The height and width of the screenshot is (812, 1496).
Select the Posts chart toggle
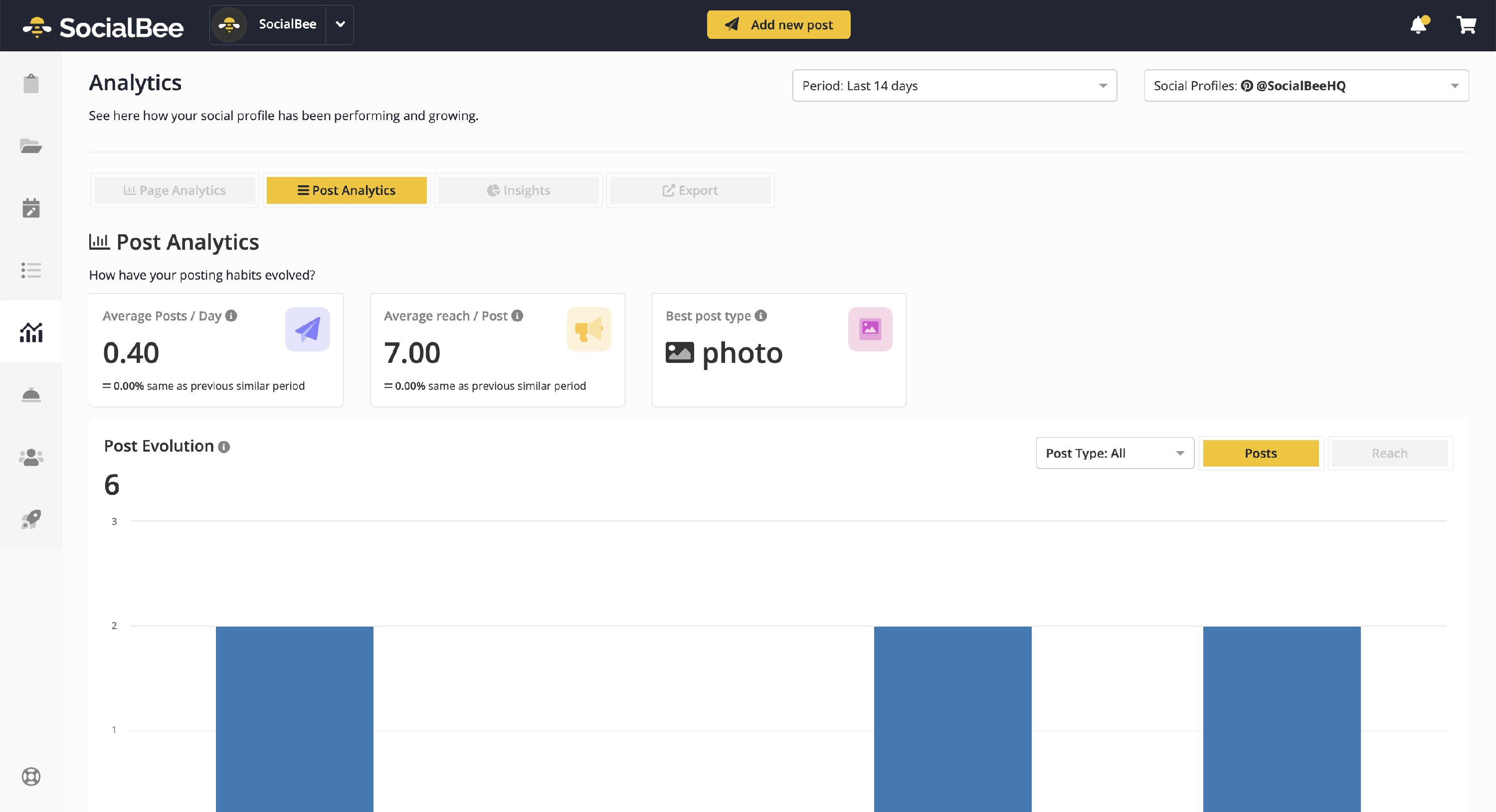click(1260, 453)
